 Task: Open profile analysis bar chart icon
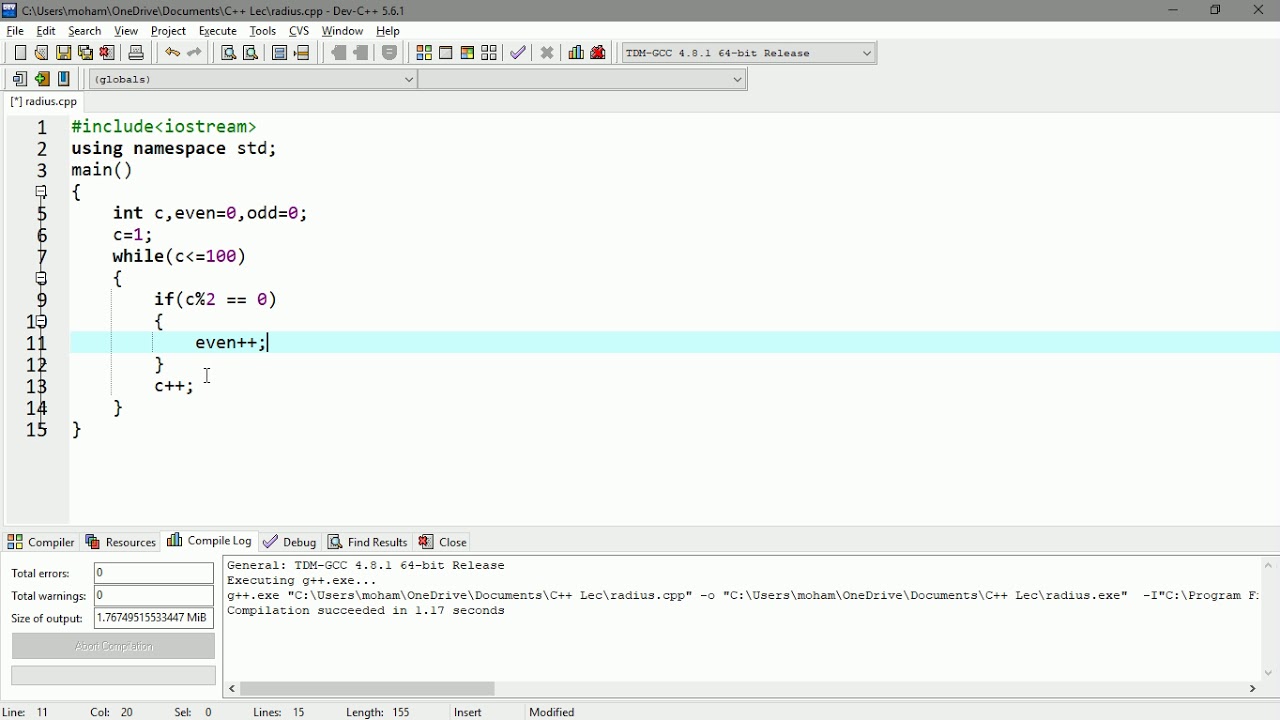click(x=576, y=53)
